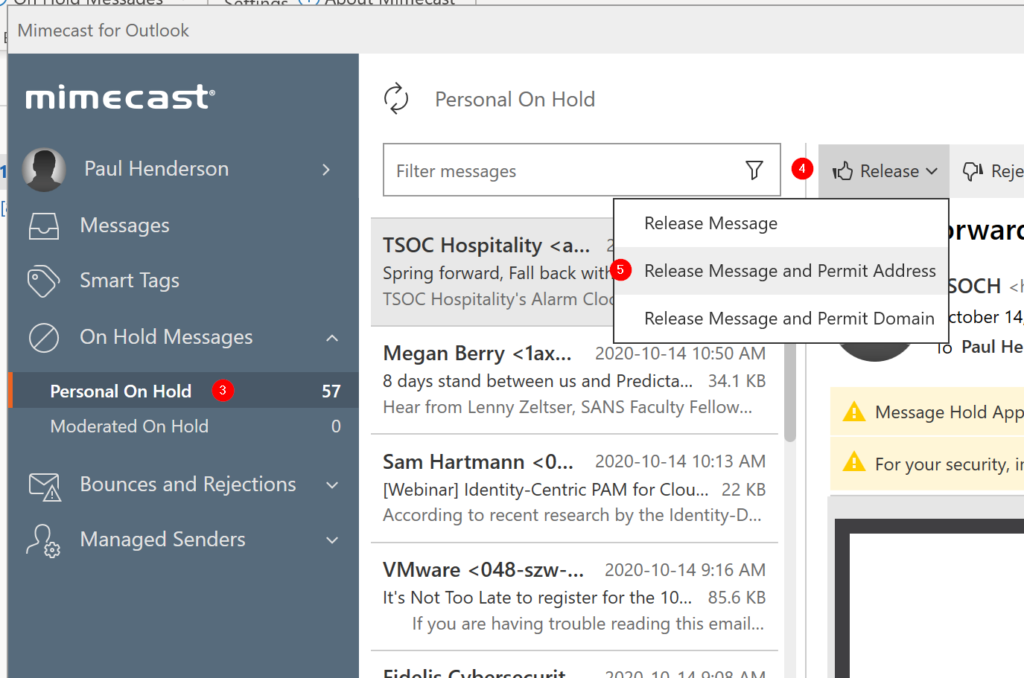Screen dimensions: 1024x678
Task: Click the Paul Henderson account name
Action: (x=157, y=169)
